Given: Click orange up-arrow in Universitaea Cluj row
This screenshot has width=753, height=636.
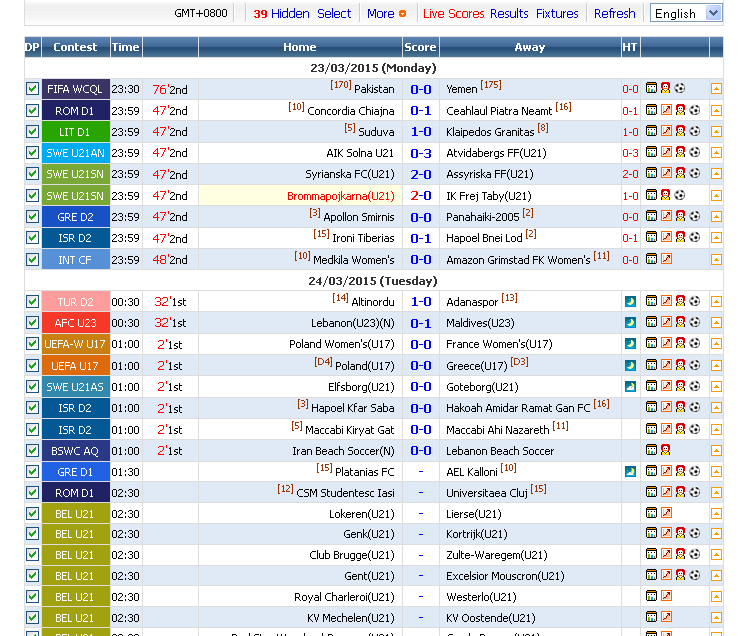Looking at the screenshot, I should pyautogui.click(x=716, y=493).
